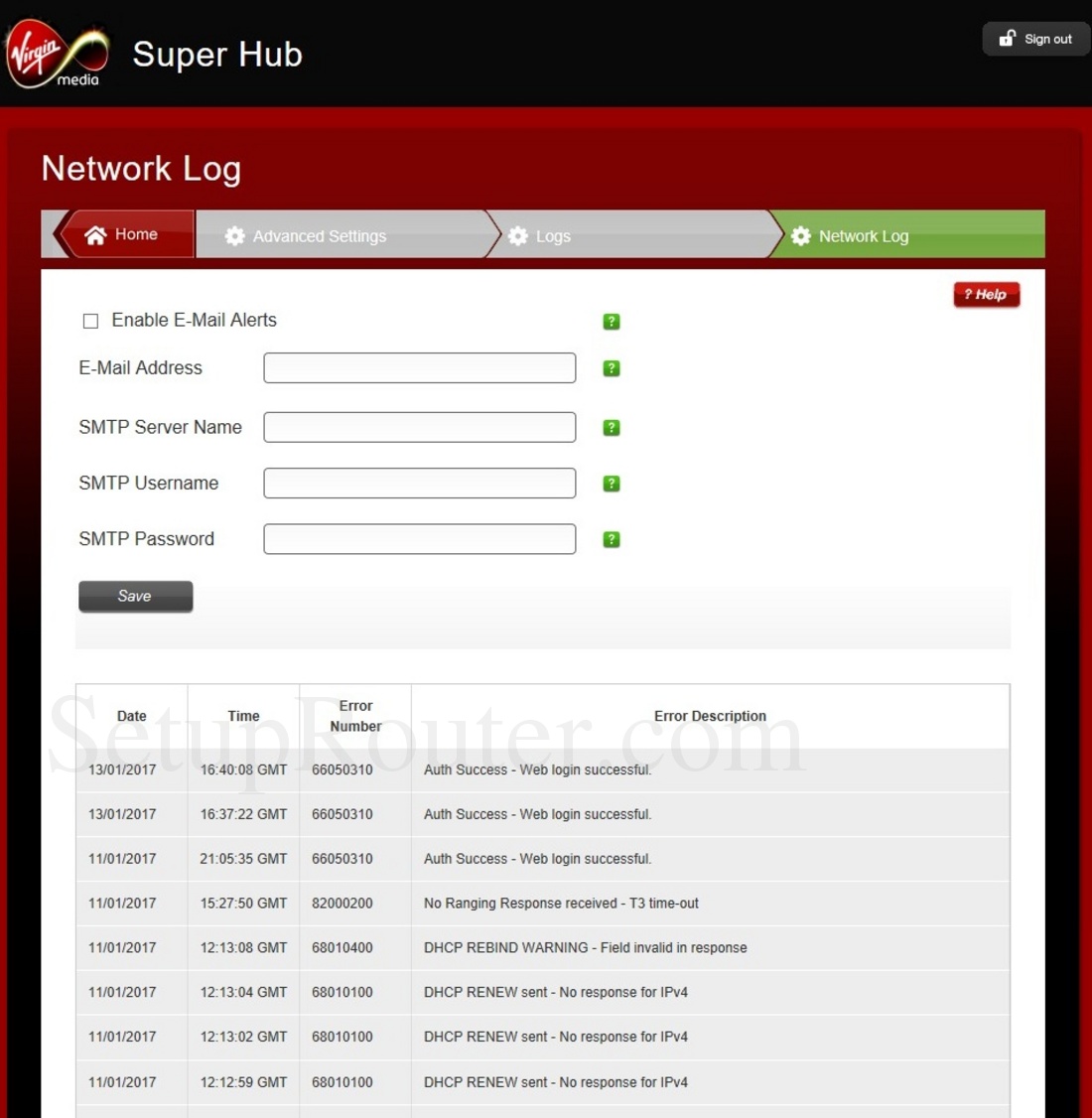Click the gear icon next to Logs
This screenshot has height=1118, width=1092.
(x=518, y=236)
